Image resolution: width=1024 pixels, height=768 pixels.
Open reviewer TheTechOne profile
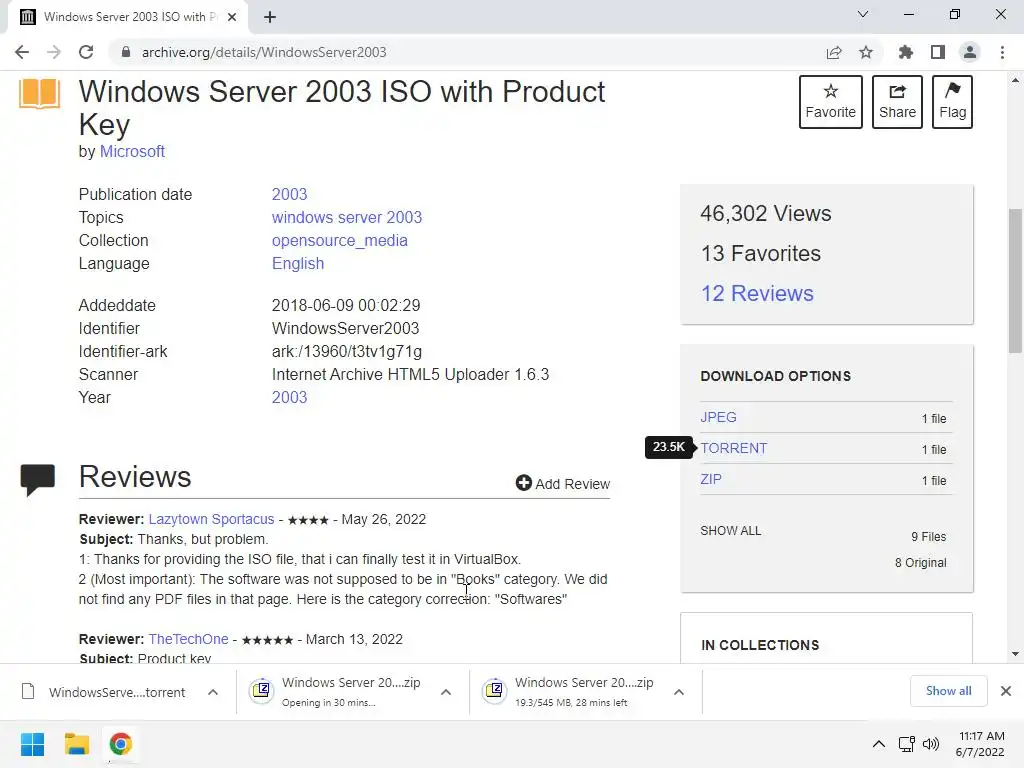[188, 639]
